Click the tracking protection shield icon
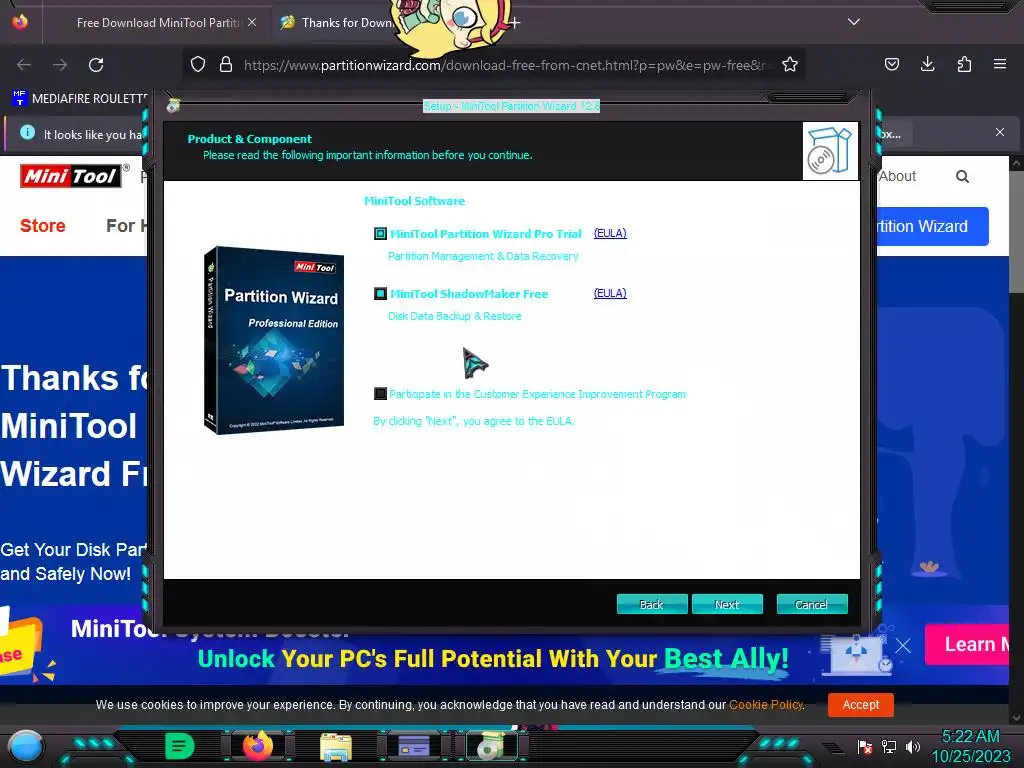The height and width of the screenshot is (768, 1024). [198, 64]
